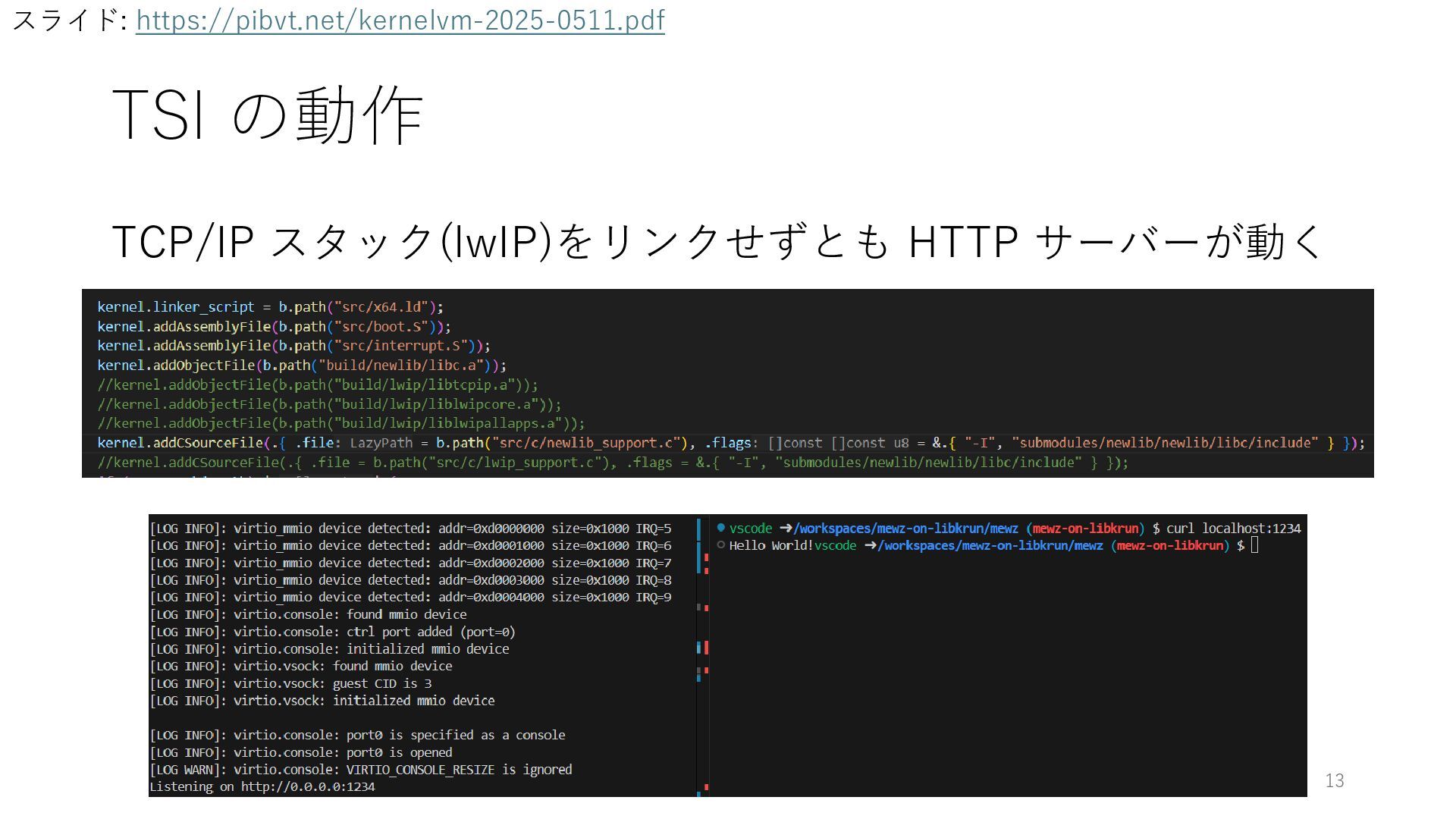The width and height of the screenshot is (1456, 819).
Task: Click the blue bar at terminal divider top
Action: 698,529
